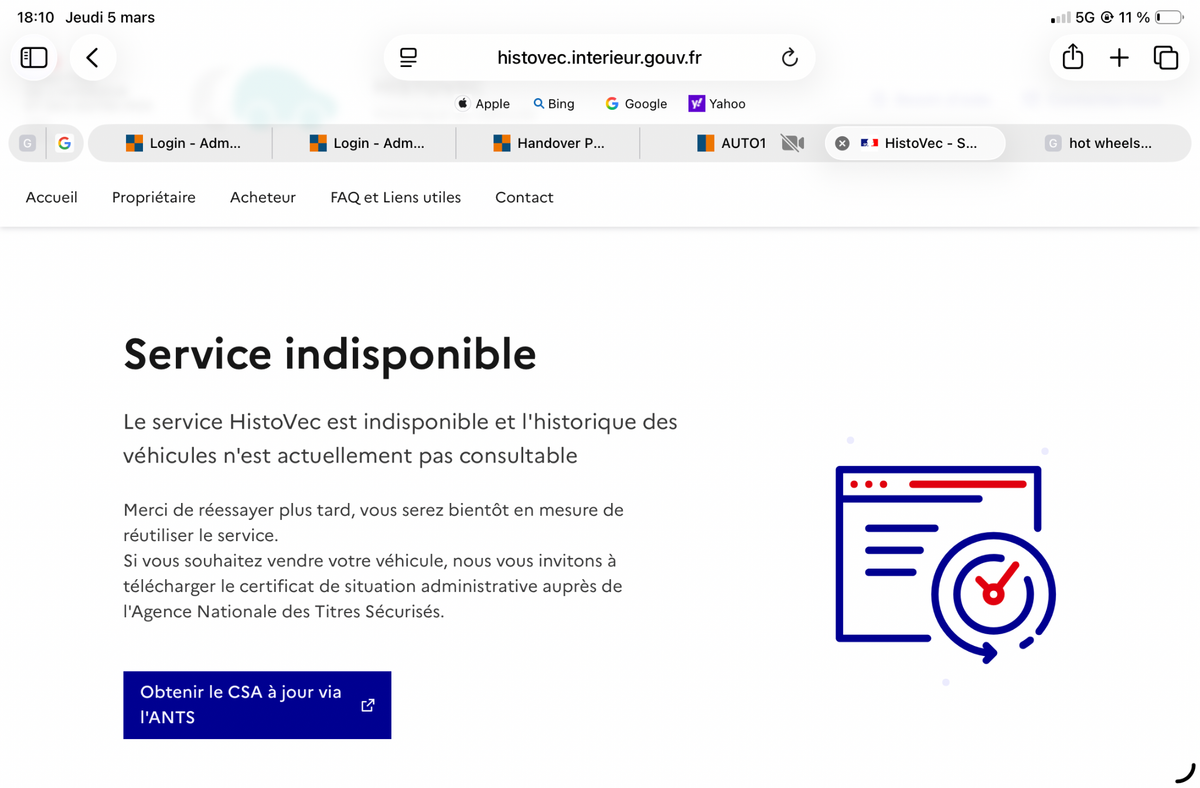Image resolution: width=1200 pixels, height=788 pixels.
Task: Open the Yahoo favorites bookmark
Action: click(717, 104)
